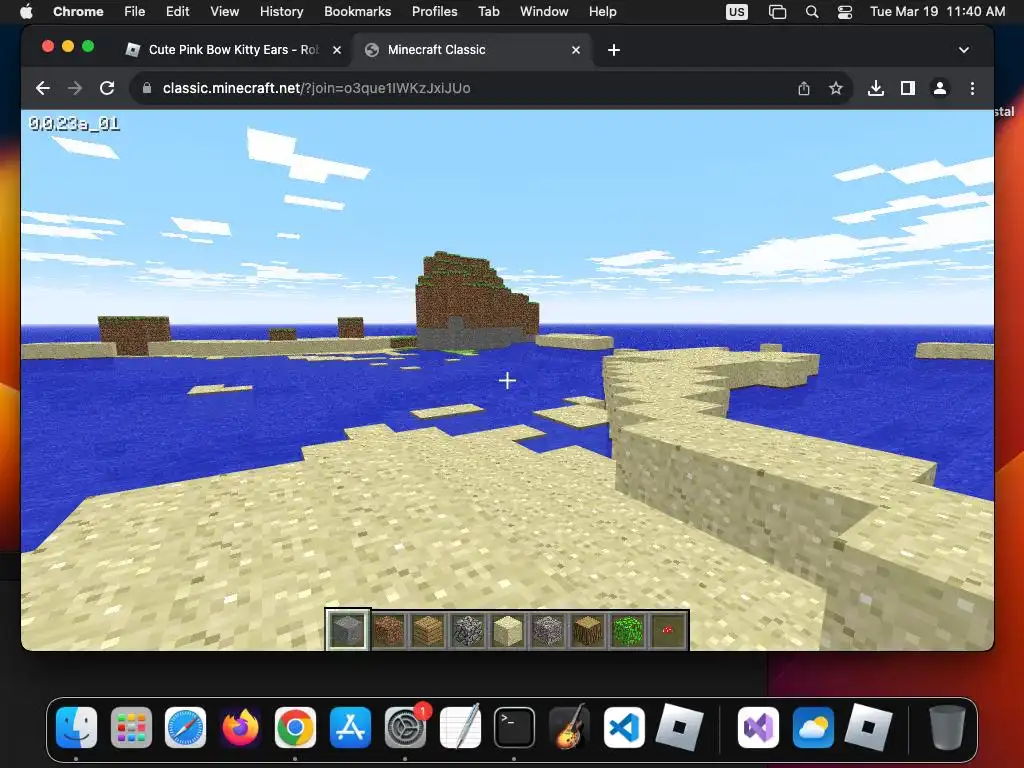Open the History menu
The image size is (1024, 768).
tap(281, 12)
